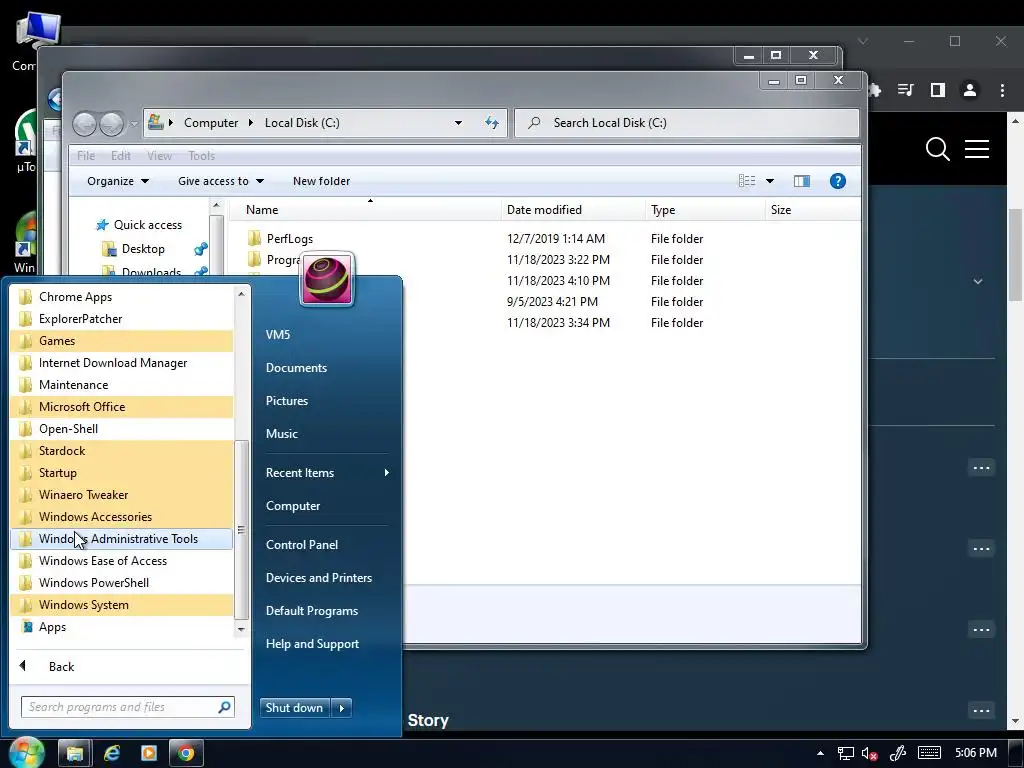Open the Organize dropdown
This screenshot has width=1024, height=768.
click(x=118, y=181)
